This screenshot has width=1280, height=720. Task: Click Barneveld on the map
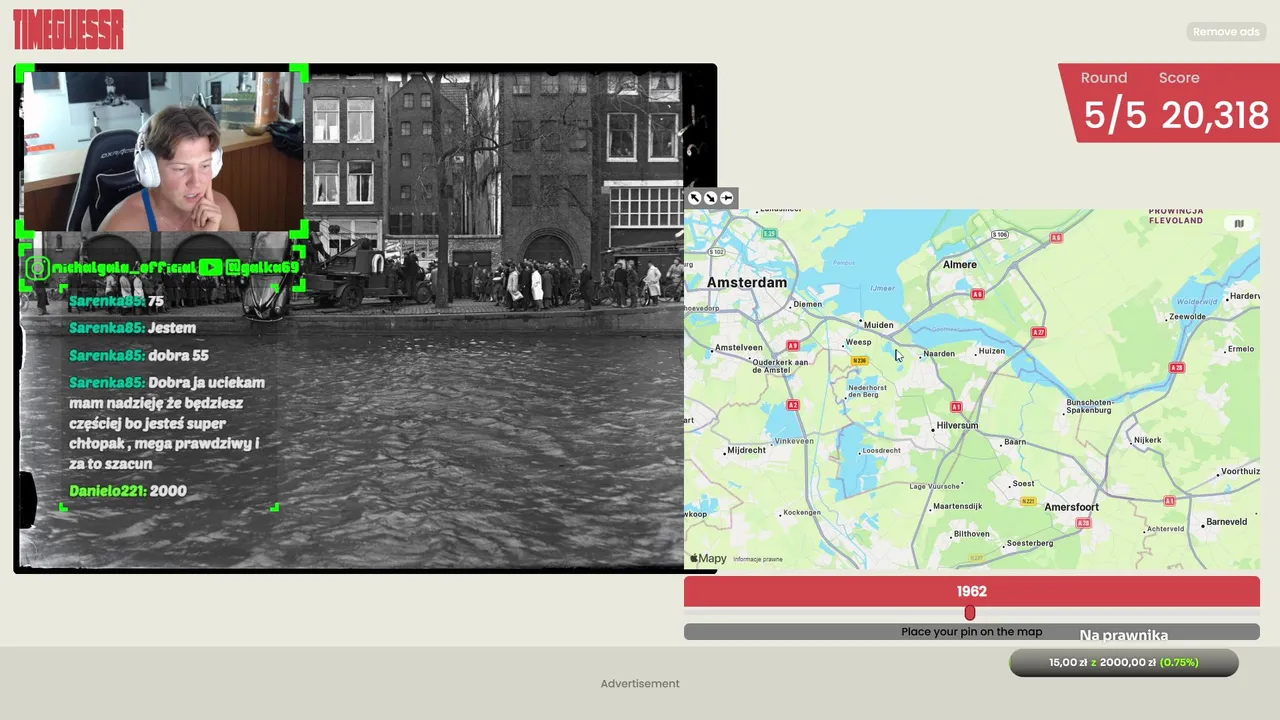click(x=1226, y=522)
